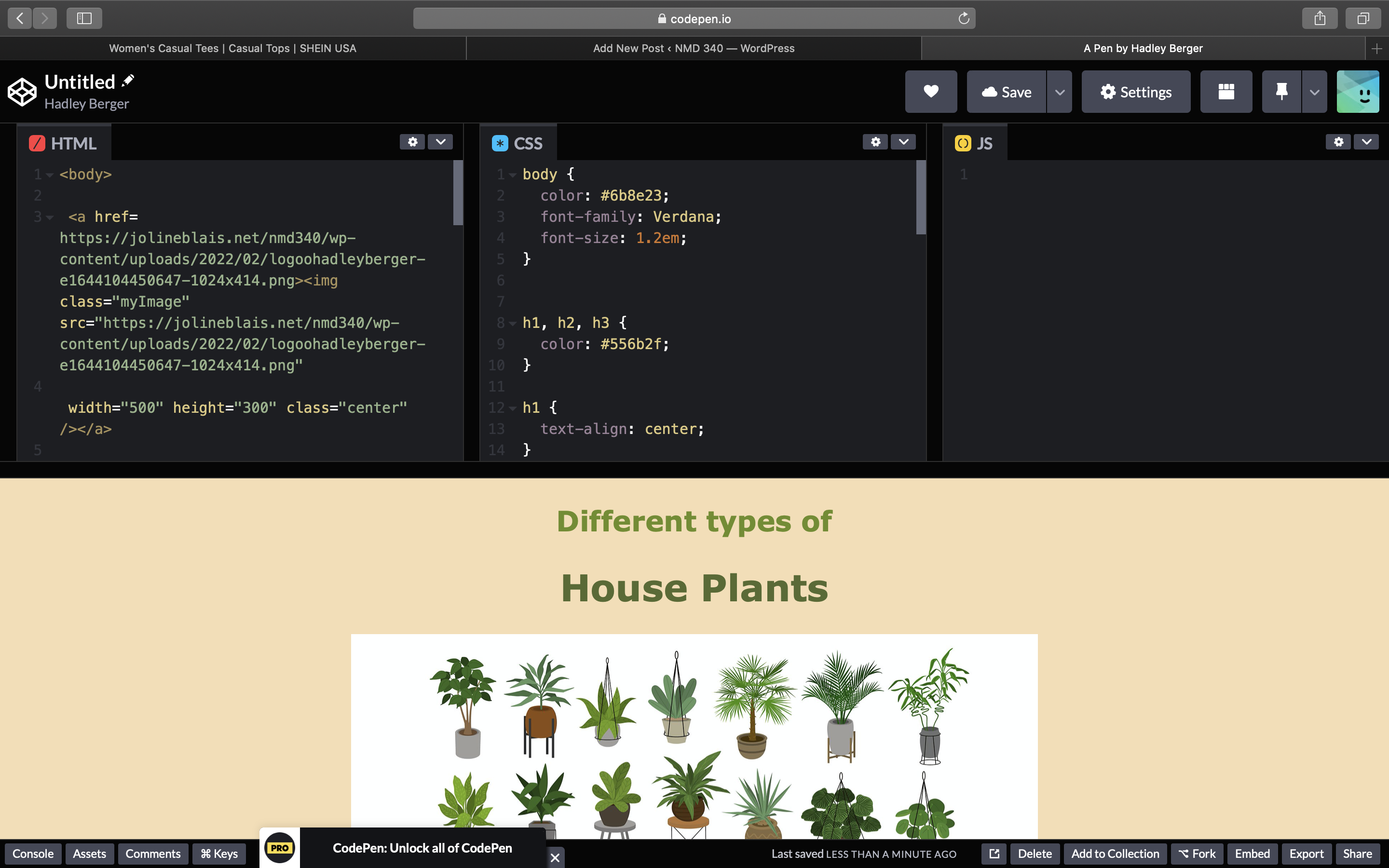
Task: Collapse the body tag fold arrow in HTML
Action: pos(50,175)
